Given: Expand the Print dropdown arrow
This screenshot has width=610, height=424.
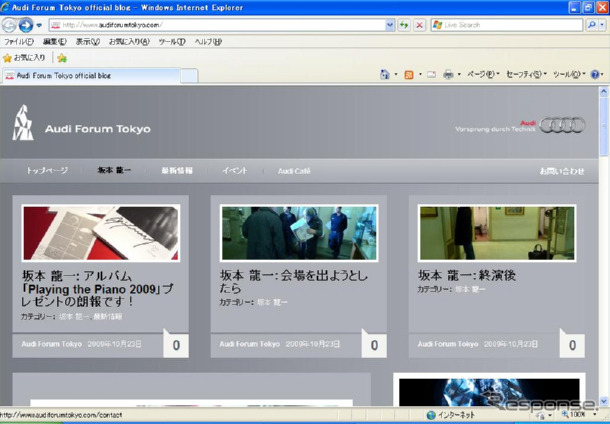Looking at the screenshot, I should [459, 74].
